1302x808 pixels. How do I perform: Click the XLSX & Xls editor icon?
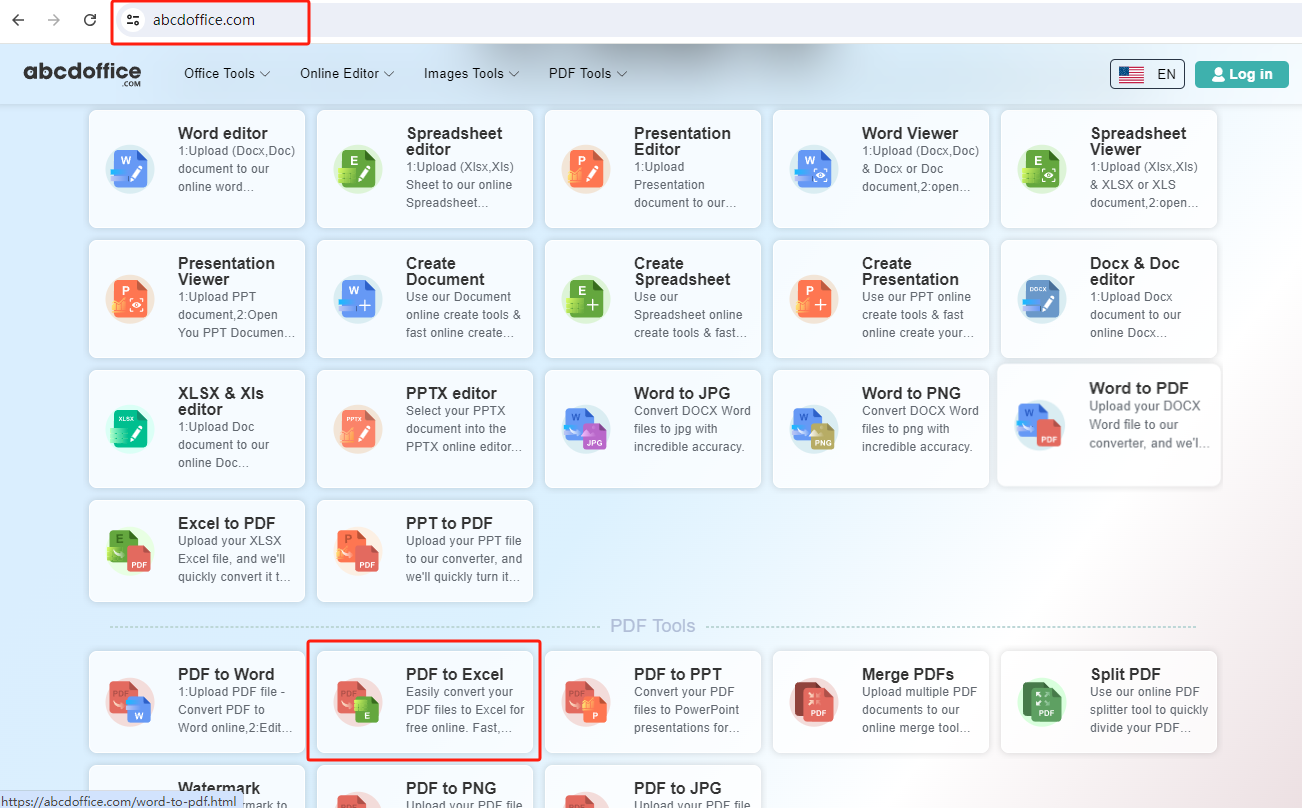[x=130, y=429]
